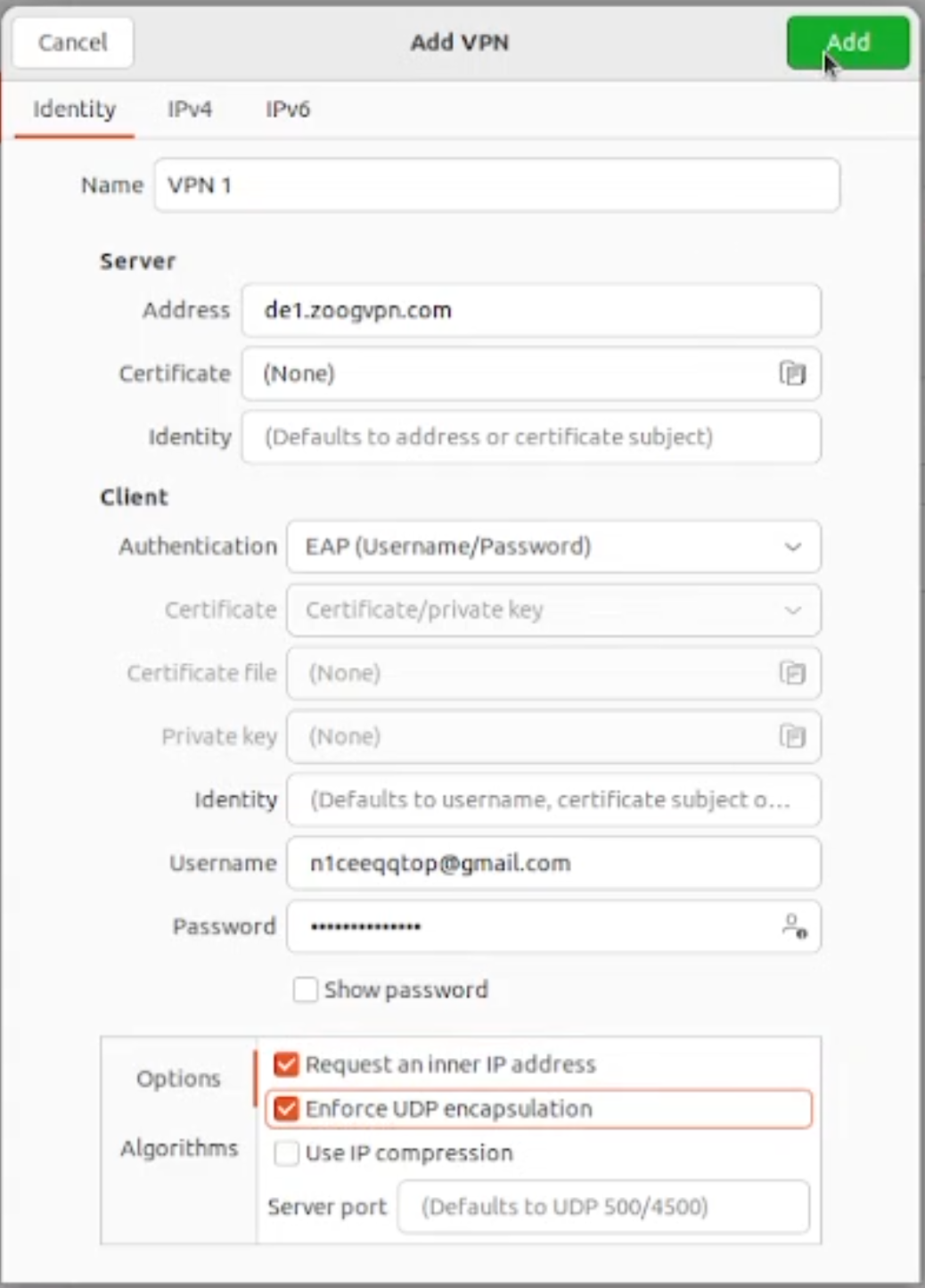Cancel the Add VPN dialog
The image size is (925, 1288).
click(x=72, y=42)
